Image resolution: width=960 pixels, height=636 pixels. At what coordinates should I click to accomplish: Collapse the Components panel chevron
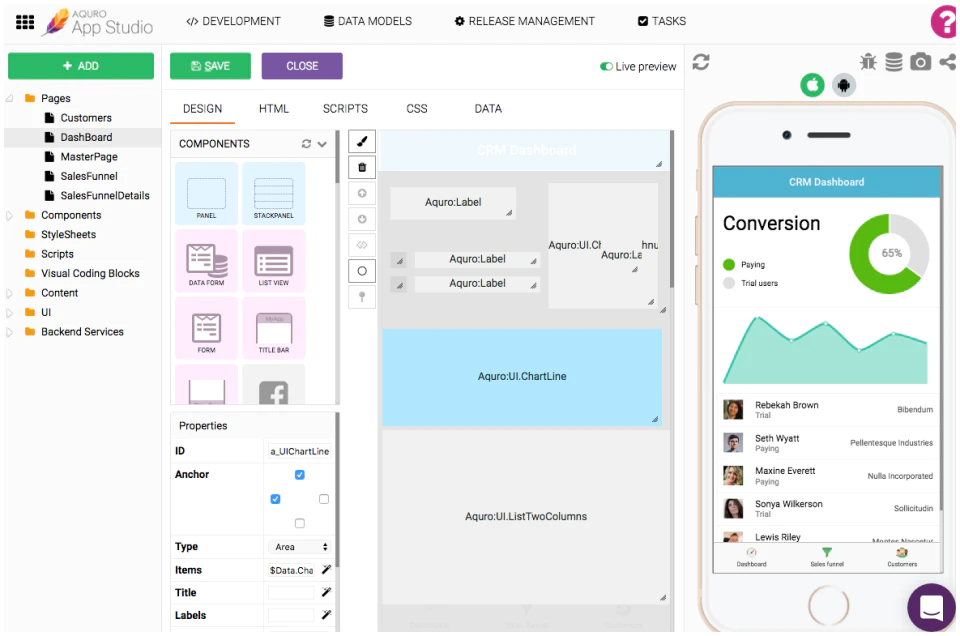322,144
